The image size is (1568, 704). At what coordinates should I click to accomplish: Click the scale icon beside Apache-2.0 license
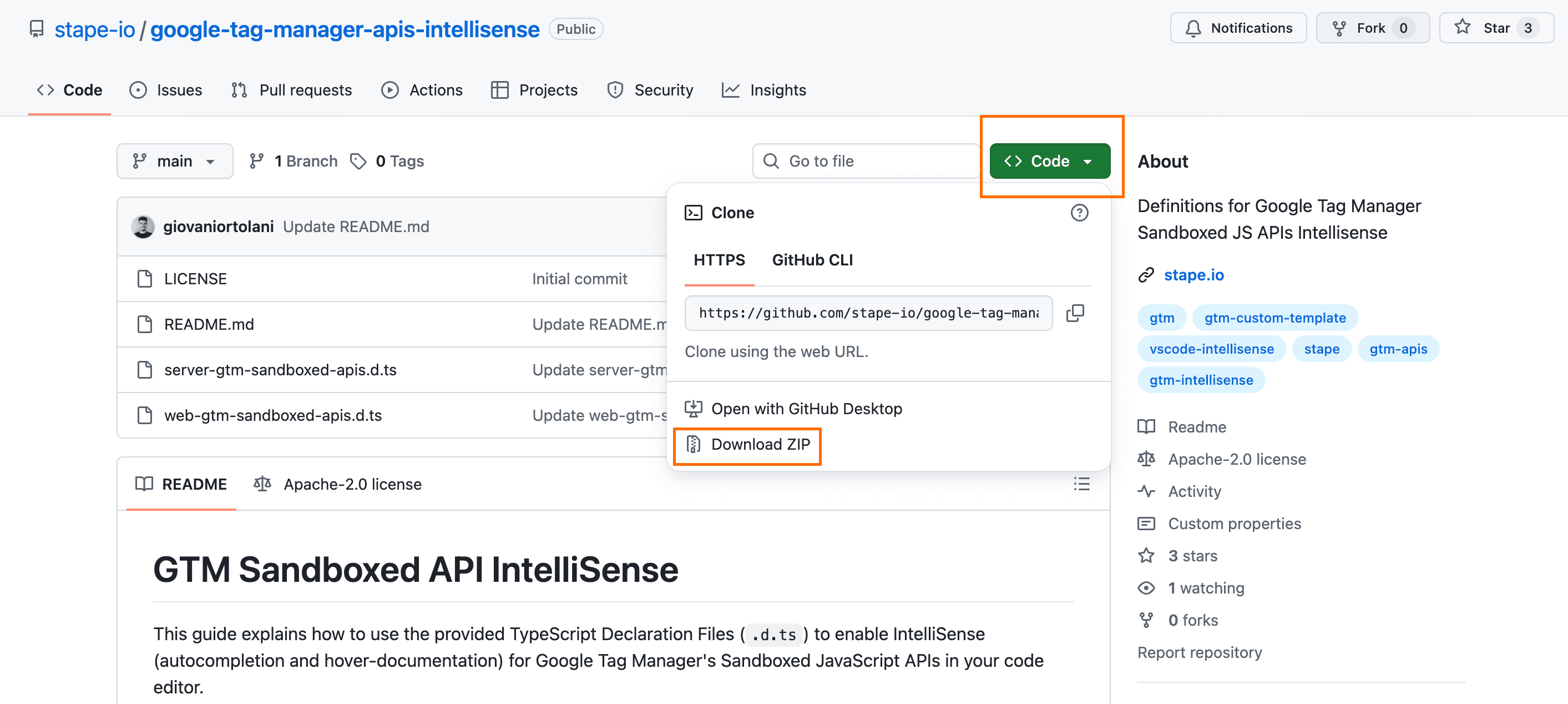tap(1146, 459)
